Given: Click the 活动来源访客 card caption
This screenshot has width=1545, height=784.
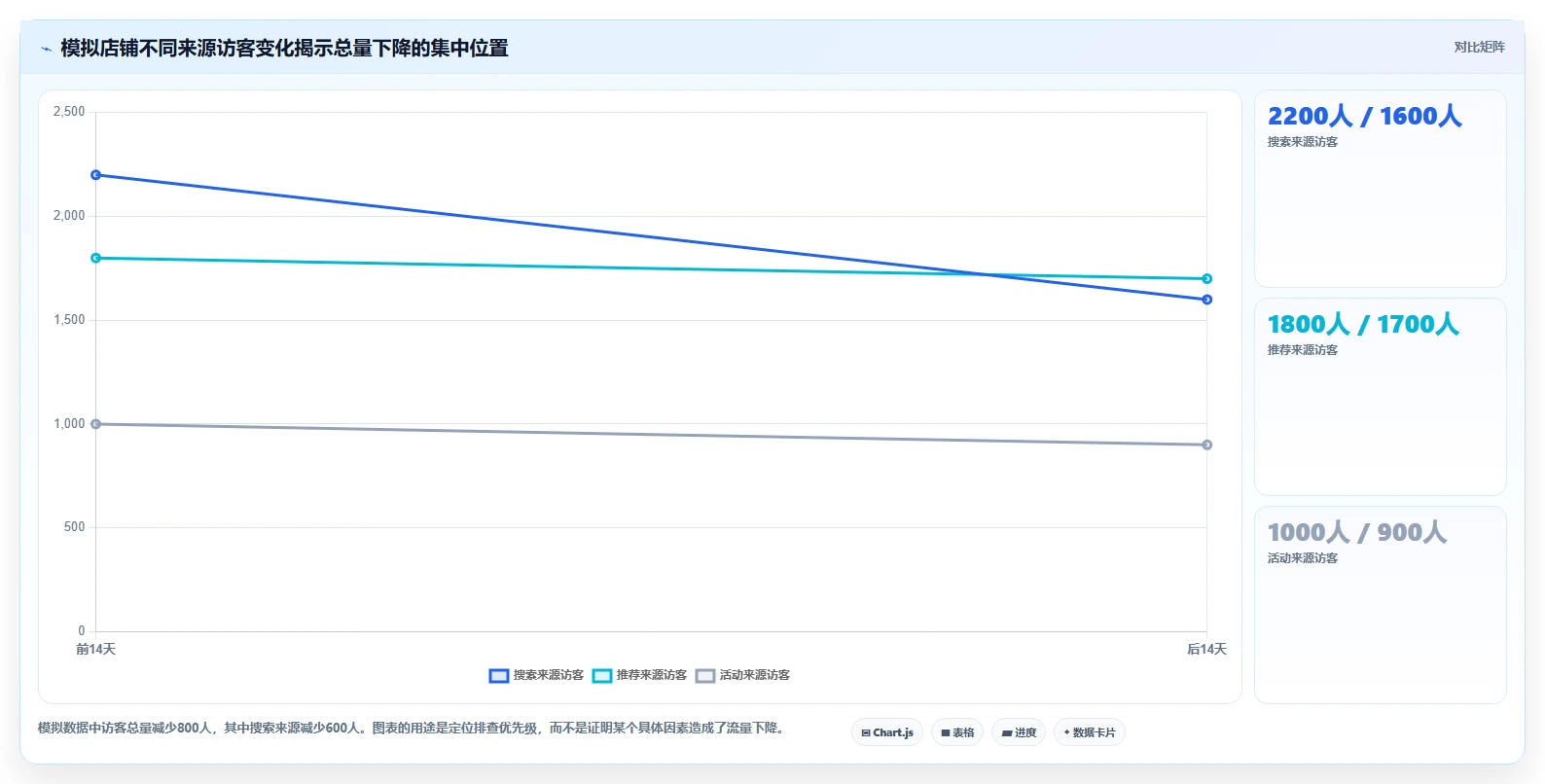Looking at the screenshot, I should click(x=1303, y=558).
